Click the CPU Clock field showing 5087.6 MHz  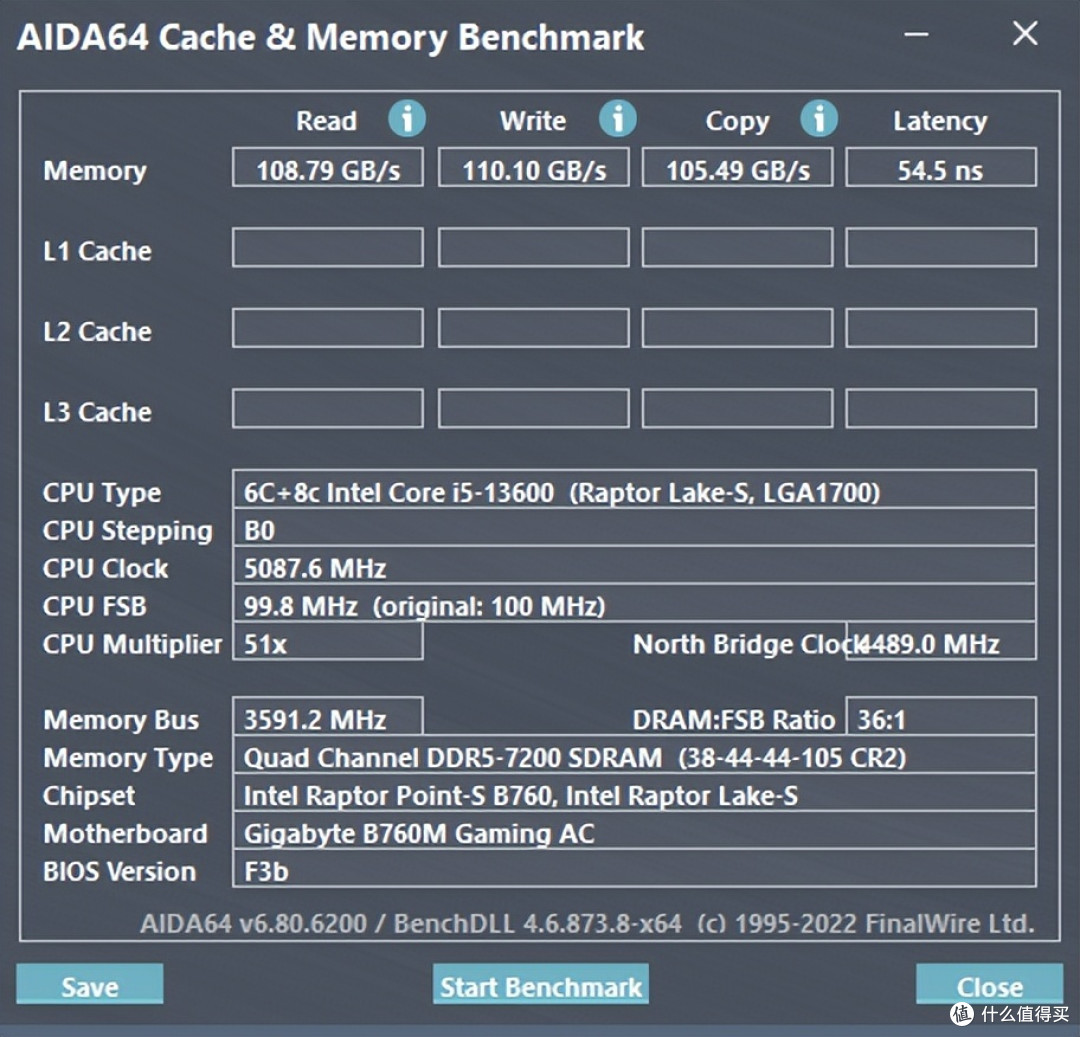pos(634,568)
